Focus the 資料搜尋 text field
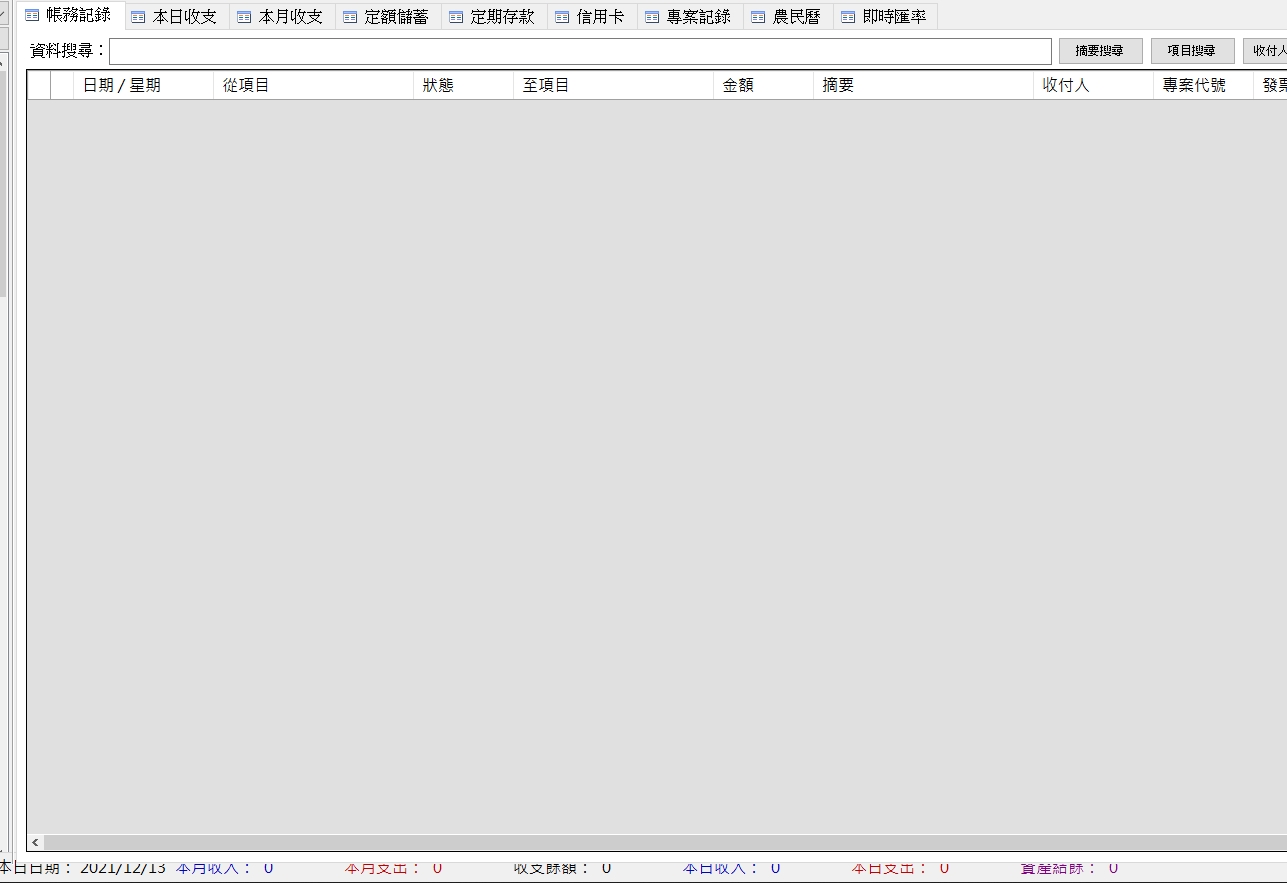Viewport: 1287px width, 883px height. click(580, 51)
